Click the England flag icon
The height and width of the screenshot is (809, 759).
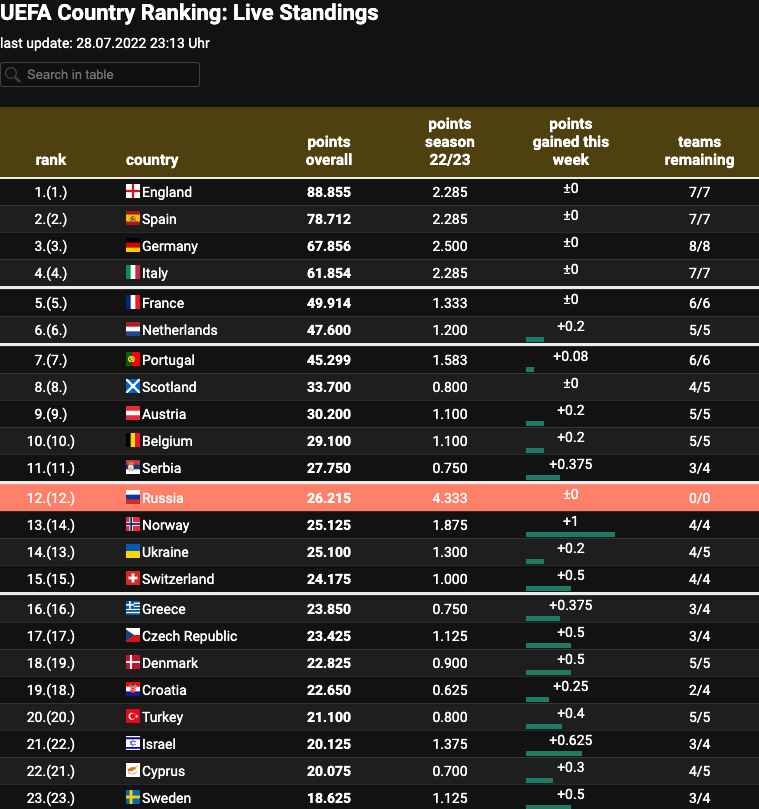[132, 192]
